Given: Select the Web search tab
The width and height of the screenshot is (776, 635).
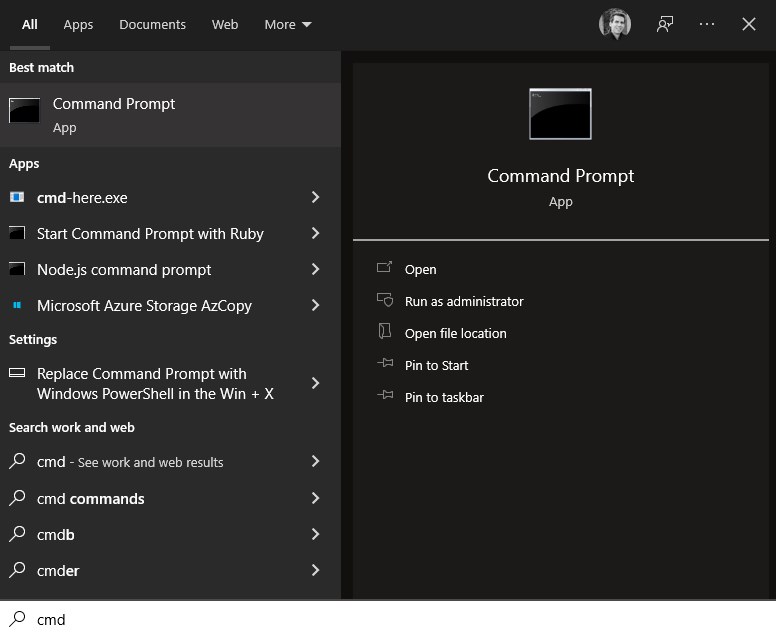Looking at the screenshot, I should coord(225,24).
